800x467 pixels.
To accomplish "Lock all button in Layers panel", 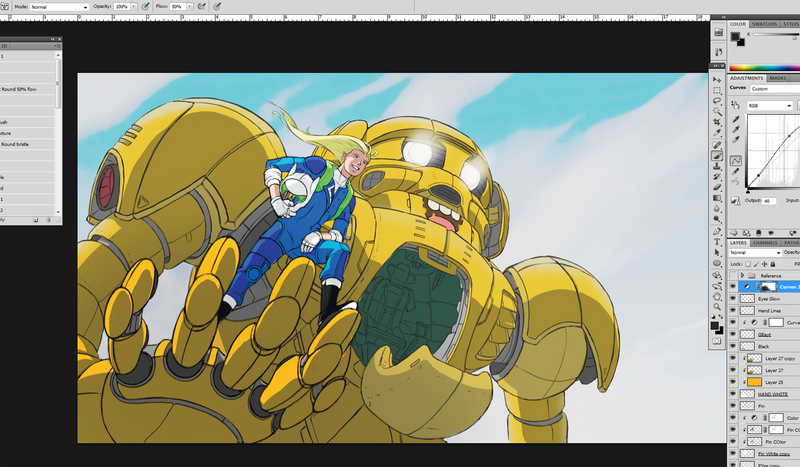I will [x=772, y=264].
